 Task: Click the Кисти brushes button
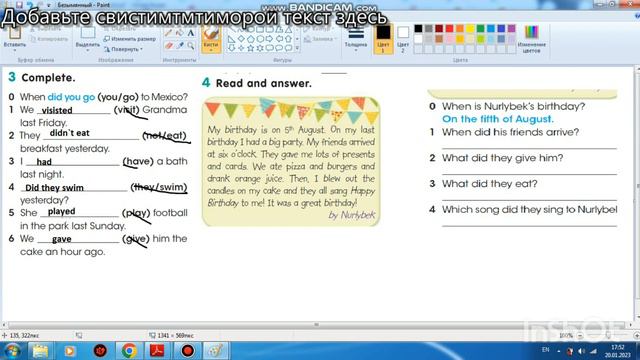(211, 39)
